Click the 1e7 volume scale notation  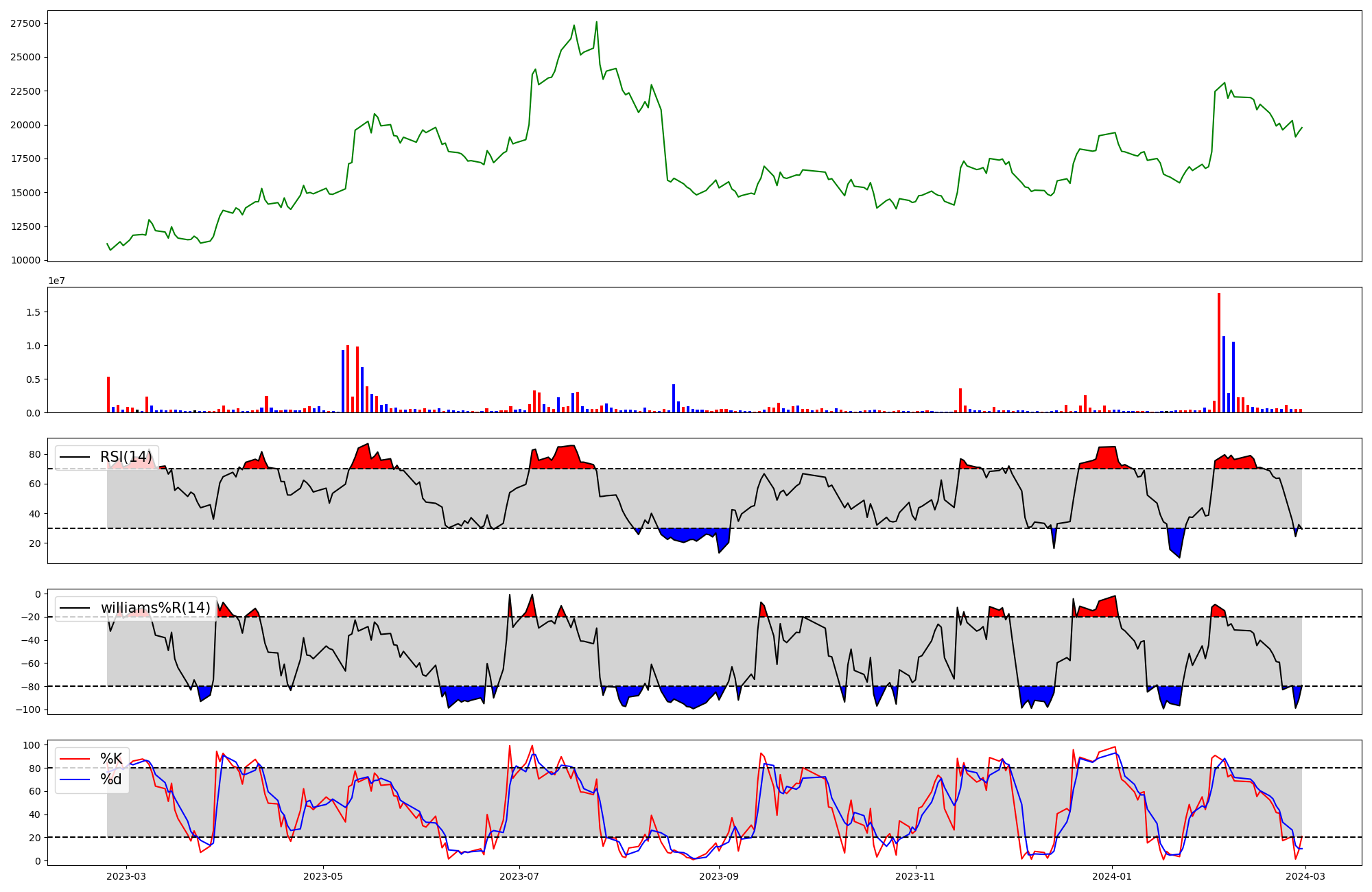click(x=56, y=281)
